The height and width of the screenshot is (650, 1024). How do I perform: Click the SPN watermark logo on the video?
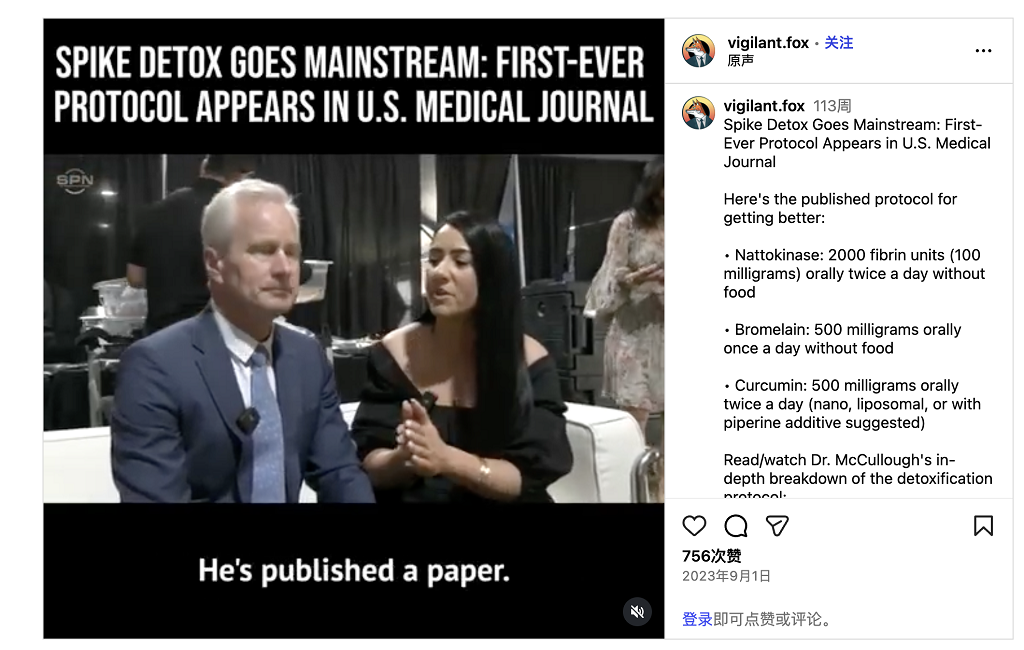75,181
